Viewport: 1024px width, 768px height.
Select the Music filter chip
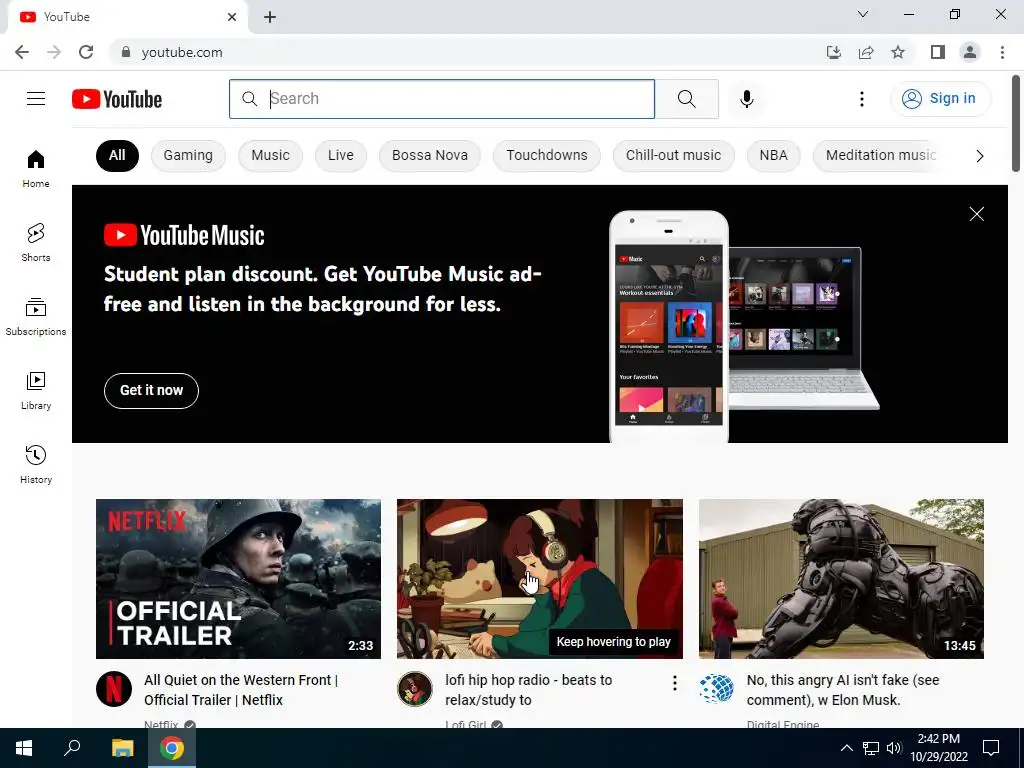(270, 155)
